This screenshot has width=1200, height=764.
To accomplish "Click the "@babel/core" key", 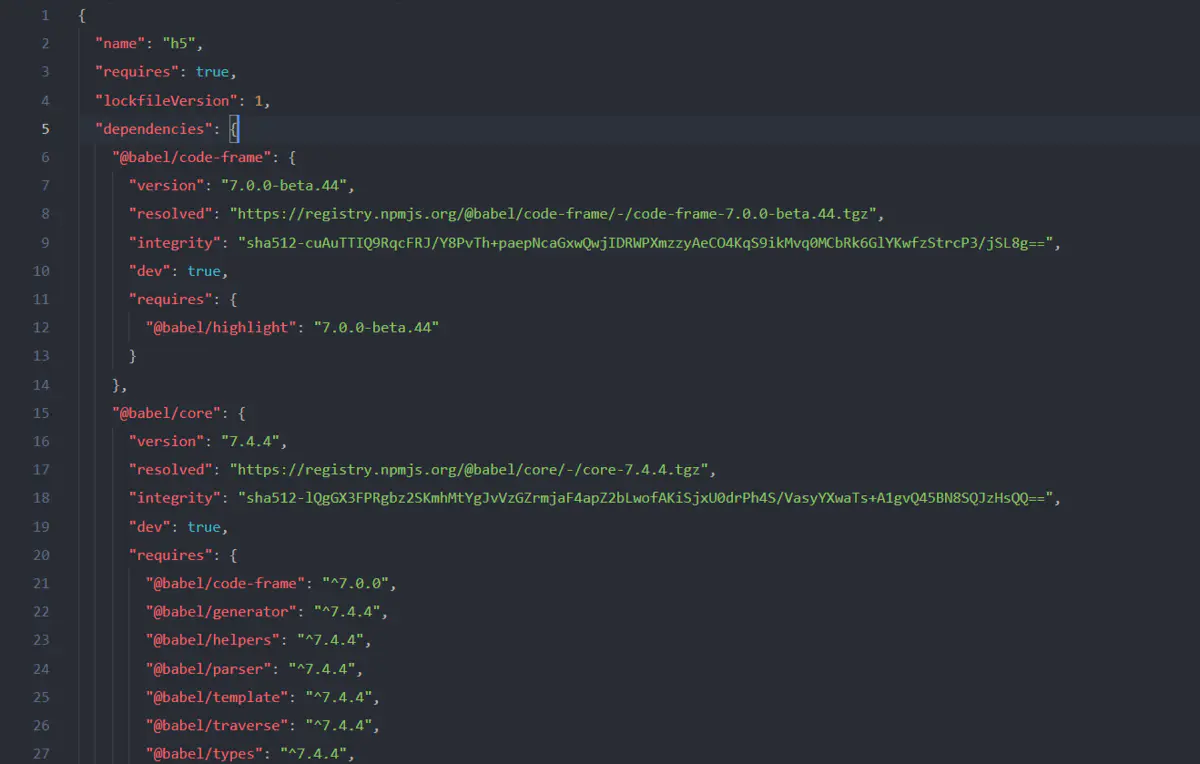I will point(167,413).
